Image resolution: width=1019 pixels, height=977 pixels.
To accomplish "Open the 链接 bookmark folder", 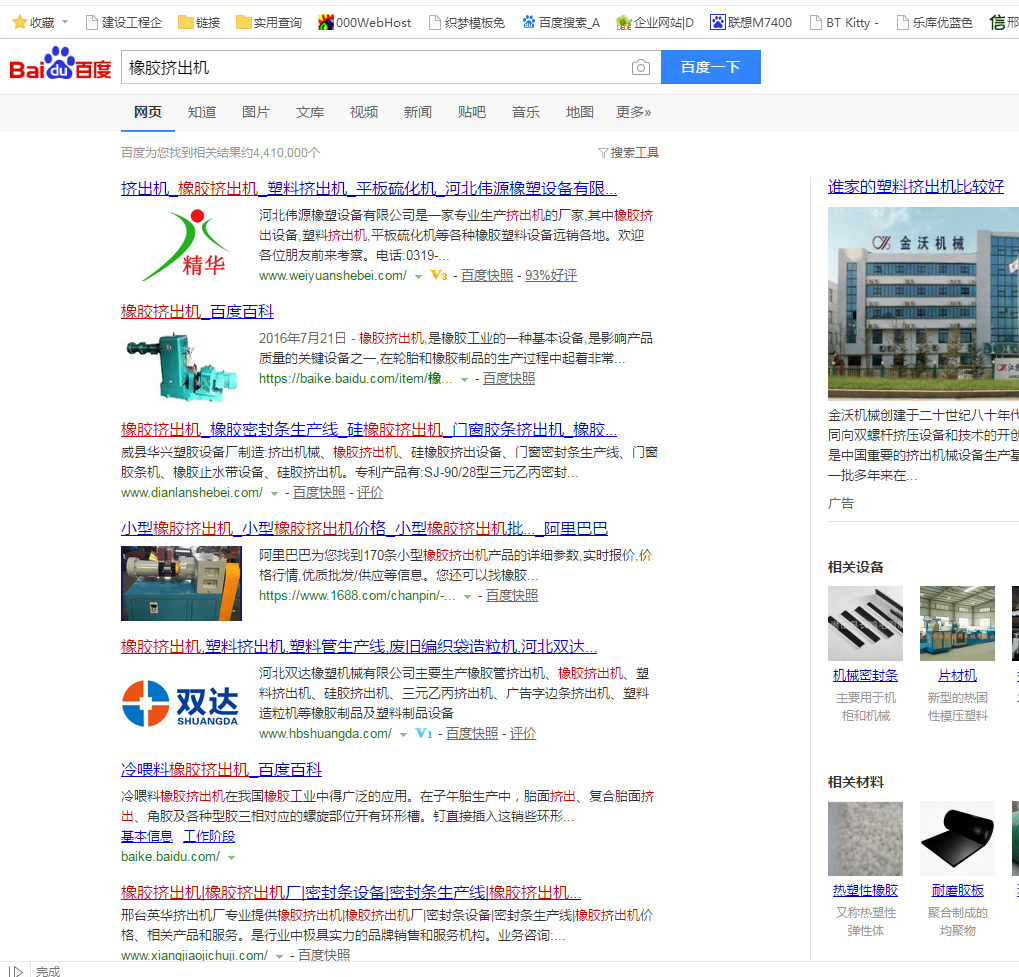I will pos(200,23).
